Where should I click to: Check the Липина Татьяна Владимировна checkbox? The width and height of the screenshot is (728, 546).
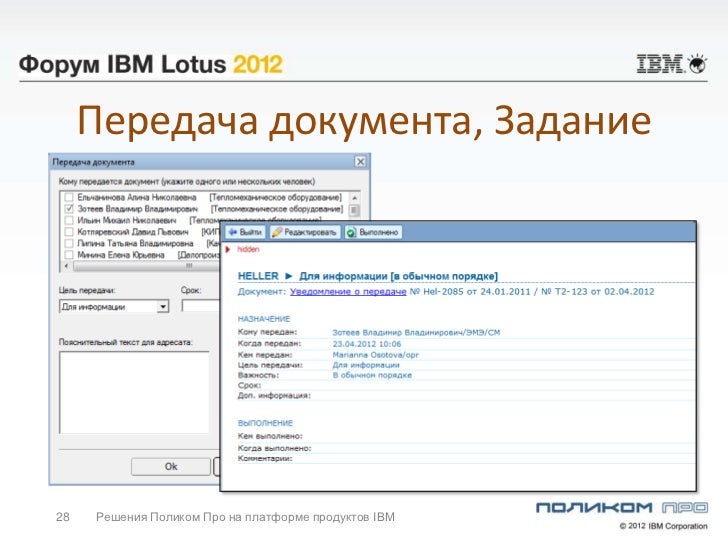point(69,243)
